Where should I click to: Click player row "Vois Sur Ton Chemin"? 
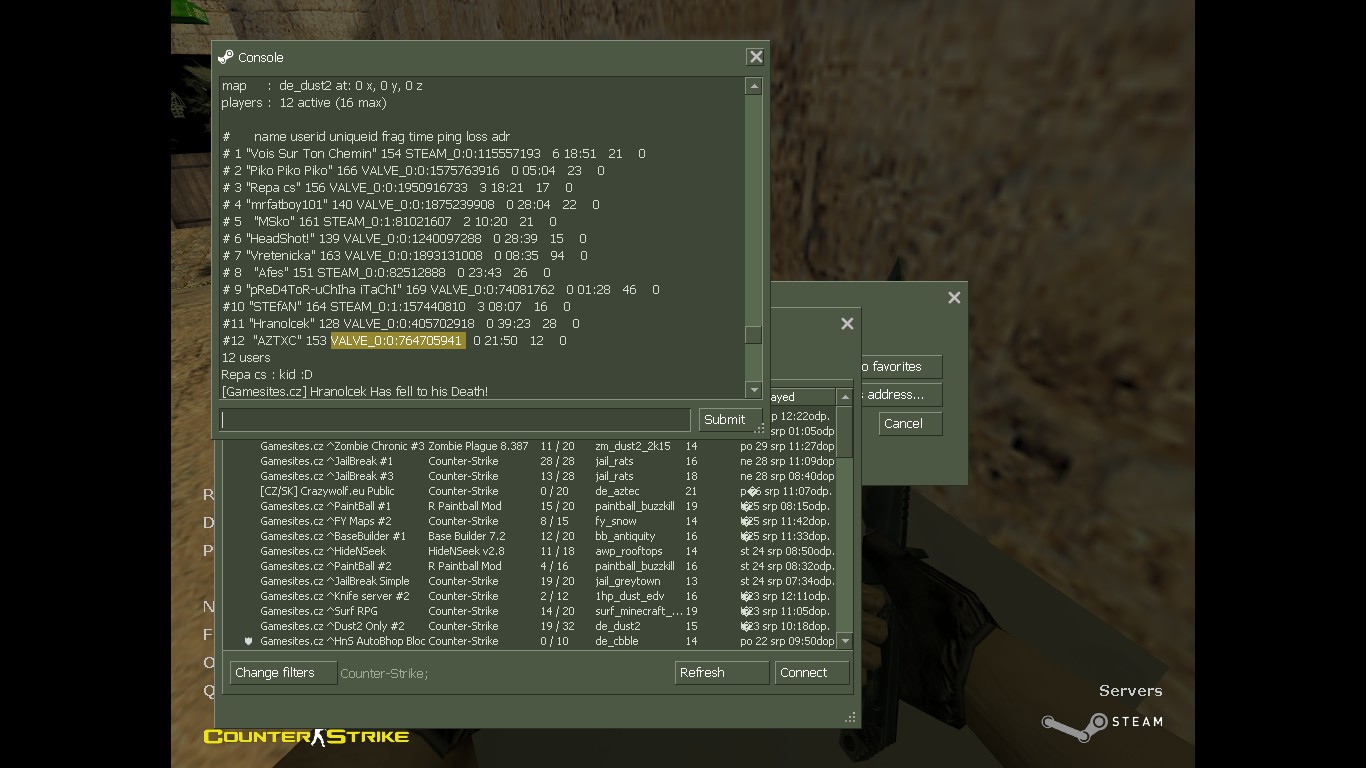click(434, 153)
